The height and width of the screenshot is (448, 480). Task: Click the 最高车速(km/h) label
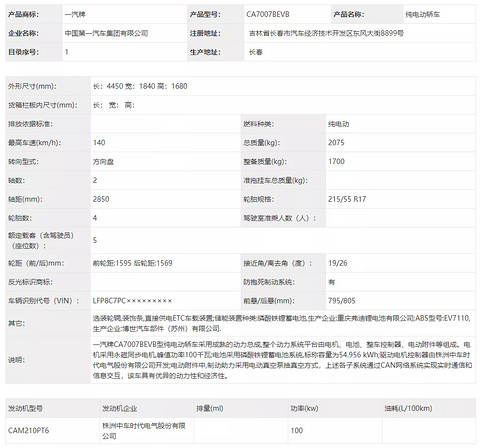35,143
